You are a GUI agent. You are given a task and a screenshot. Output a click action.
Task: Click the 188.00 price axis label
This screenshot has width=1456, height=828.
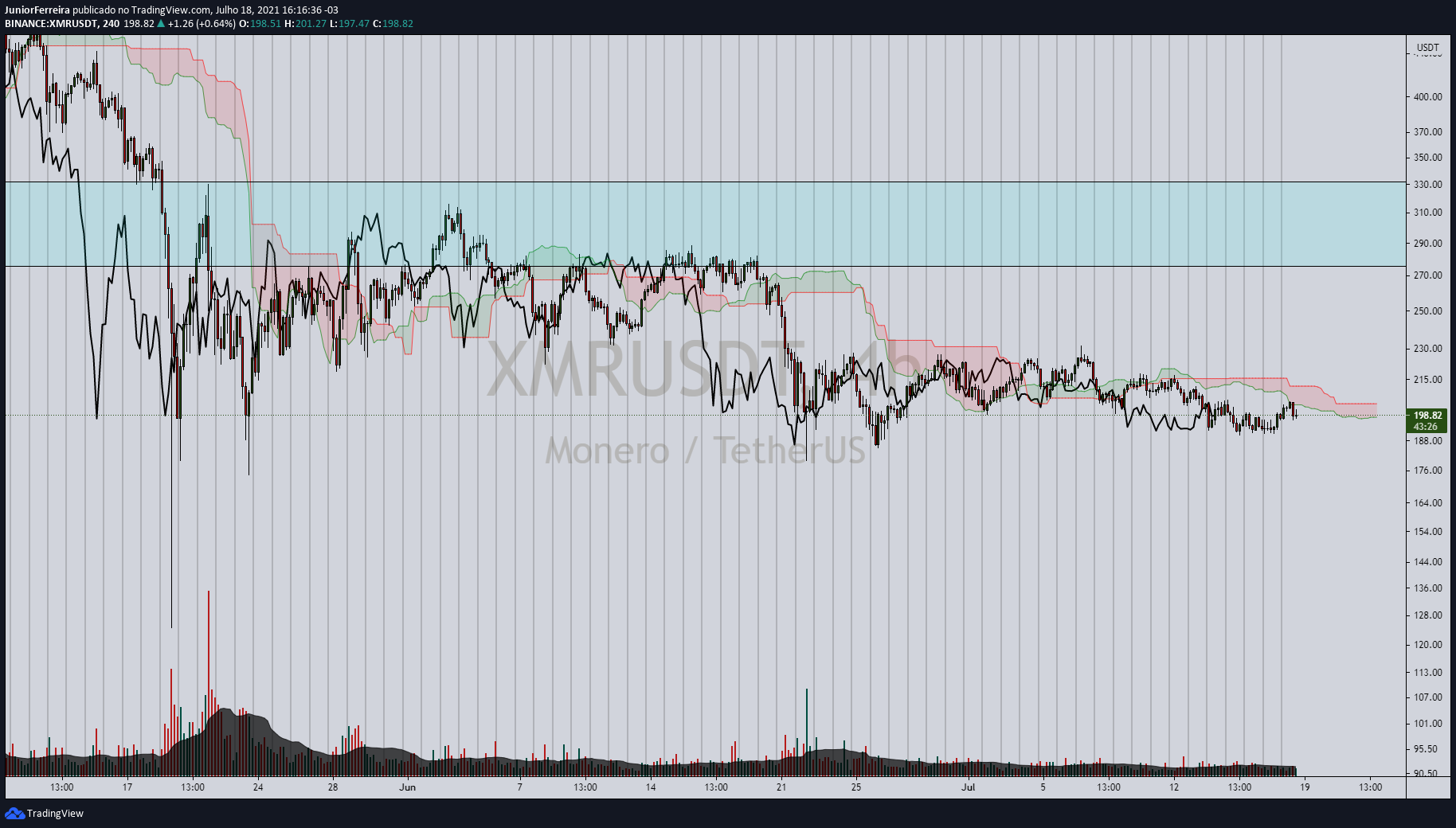point(1427,441)
